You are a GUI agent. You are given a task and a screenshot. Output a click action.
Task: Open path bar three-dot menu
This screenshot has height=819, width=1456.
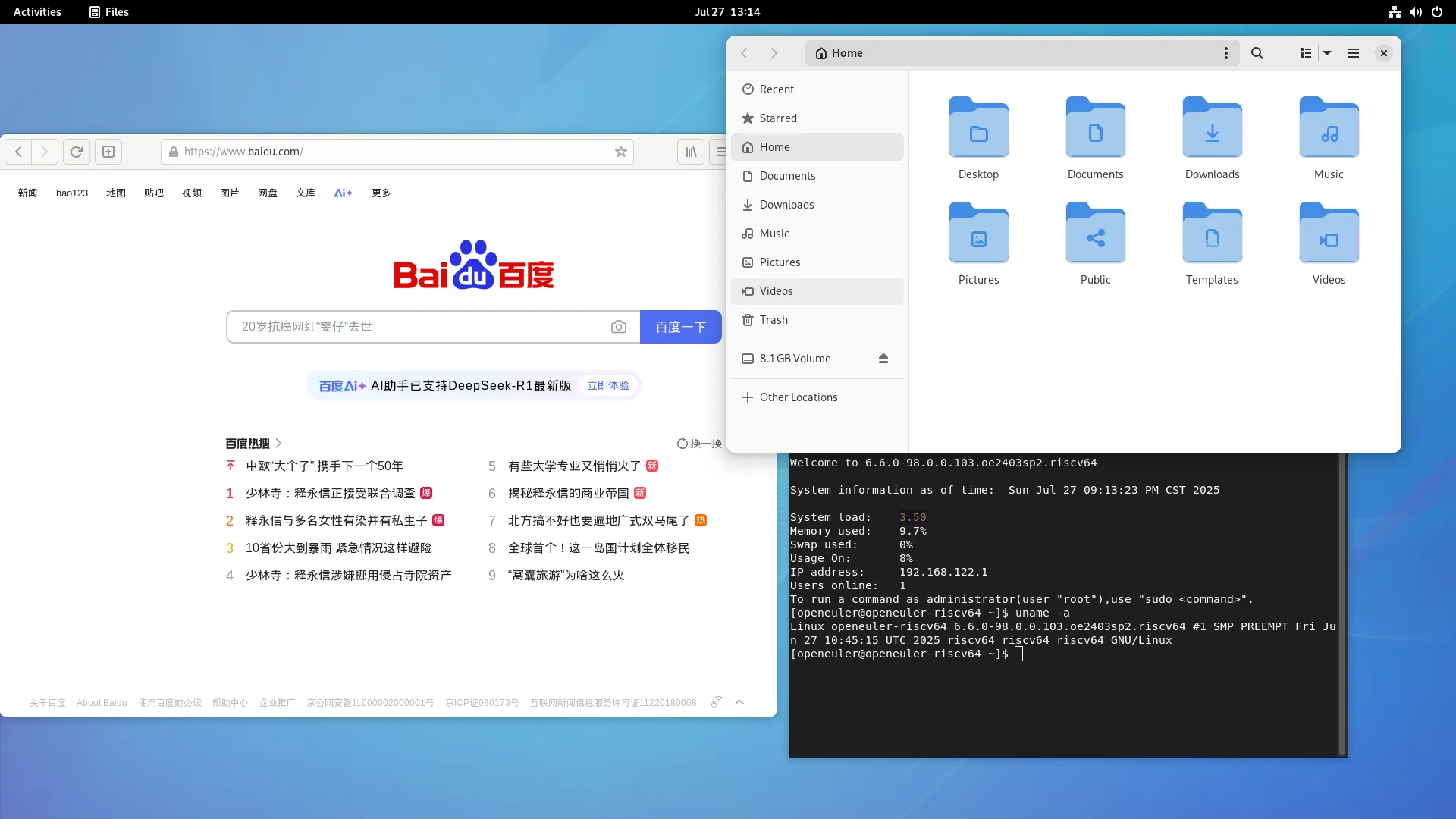coord(1225,53)
